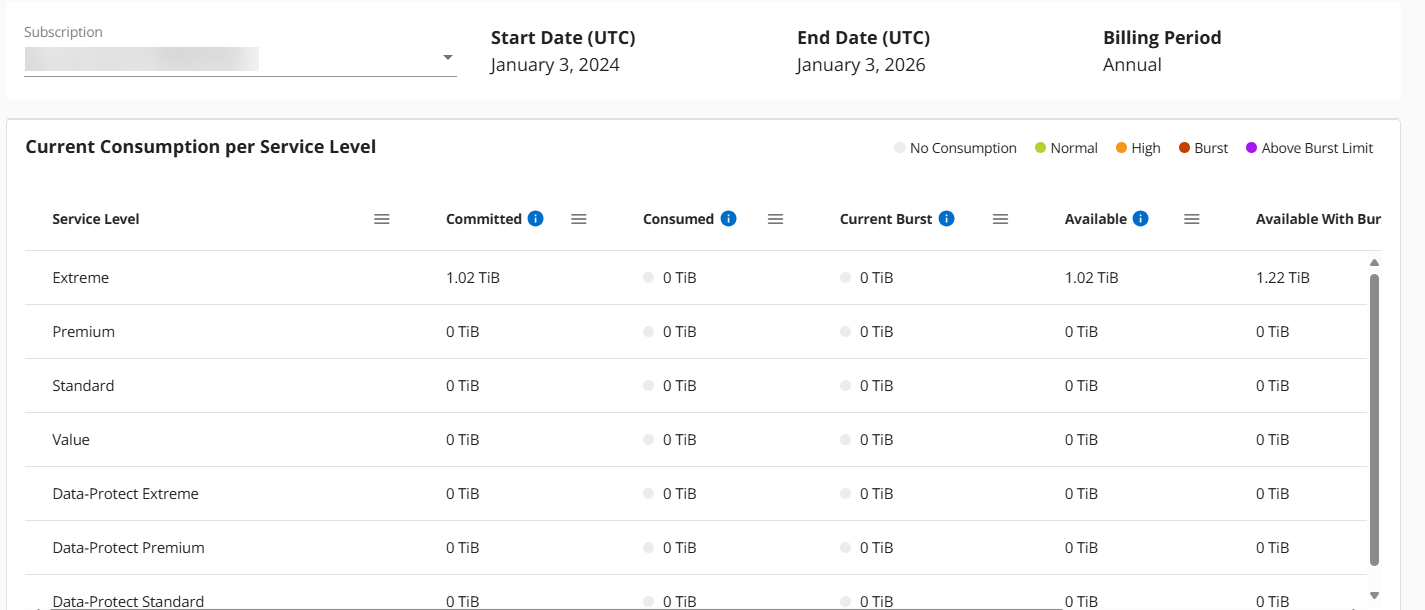This screenshot has height=610, width=1425.
Task: Sort by the Committed column header
Action: coord(484,219)
